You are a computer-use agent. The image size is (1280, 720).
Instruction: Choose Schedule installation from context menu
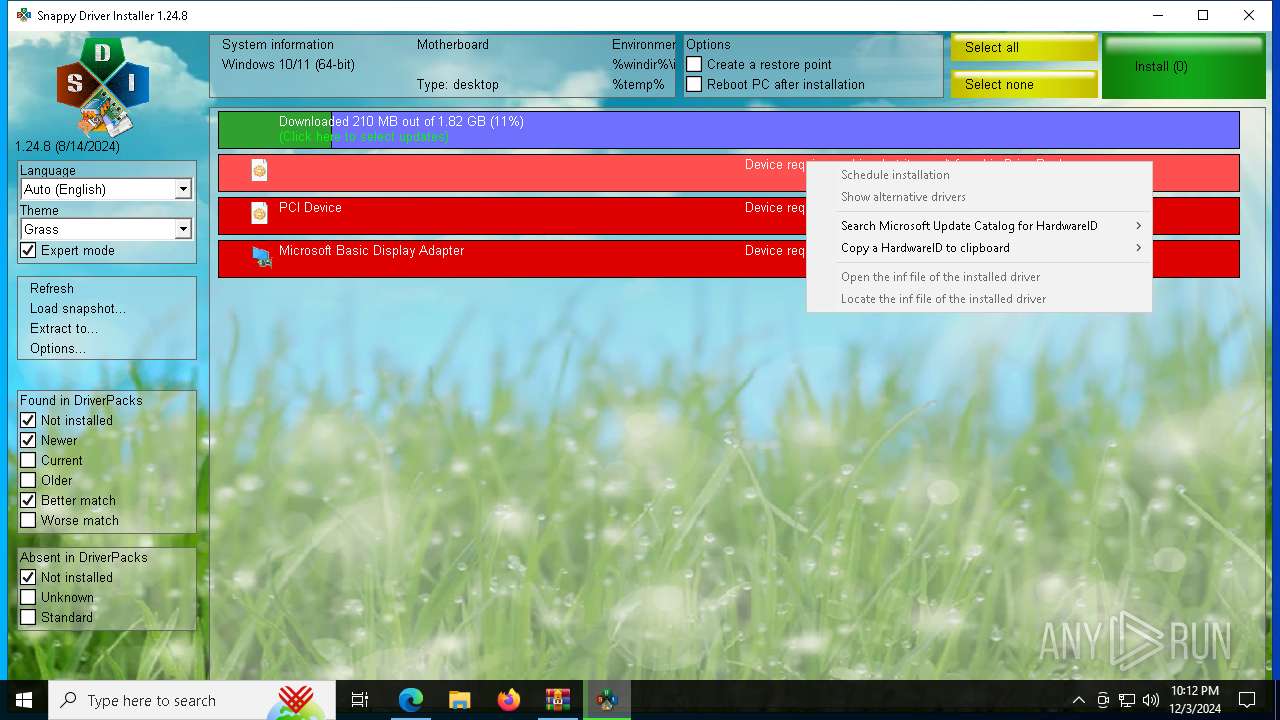tap(979, 175)
